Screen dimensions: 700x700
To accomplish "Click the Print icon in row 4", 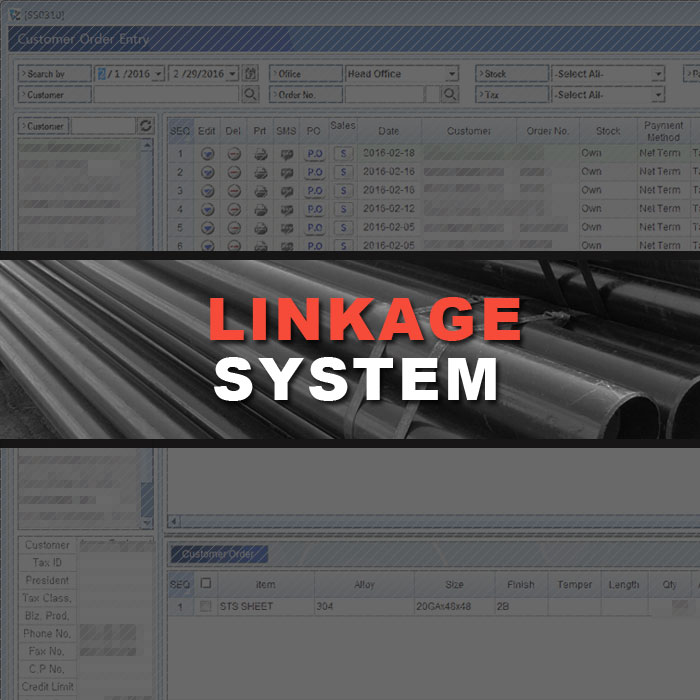I will click(x=261, y=210).
